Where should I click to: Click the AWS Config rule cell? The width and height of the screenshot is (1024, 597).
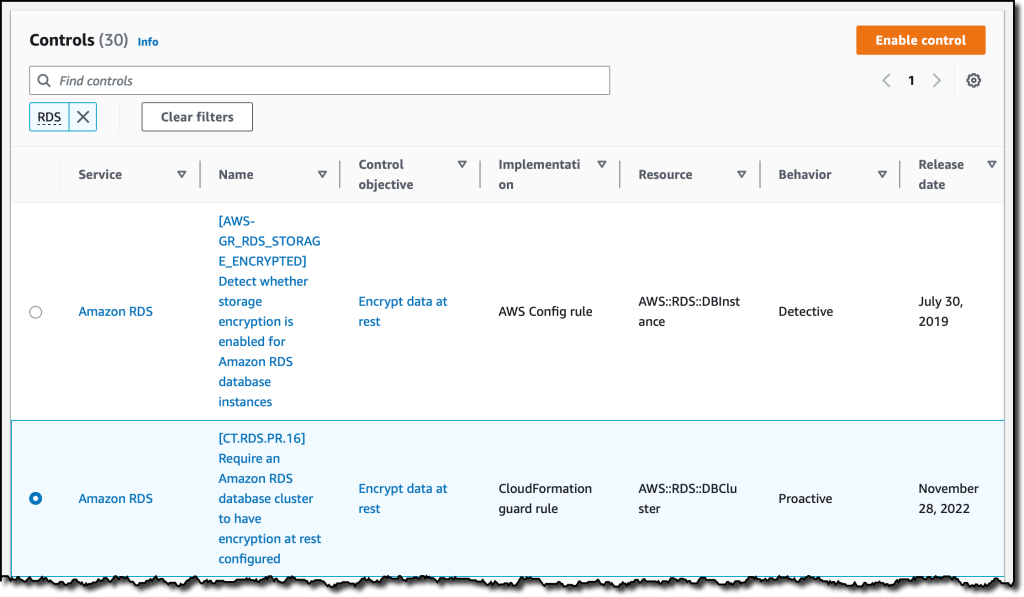[545, 312]
